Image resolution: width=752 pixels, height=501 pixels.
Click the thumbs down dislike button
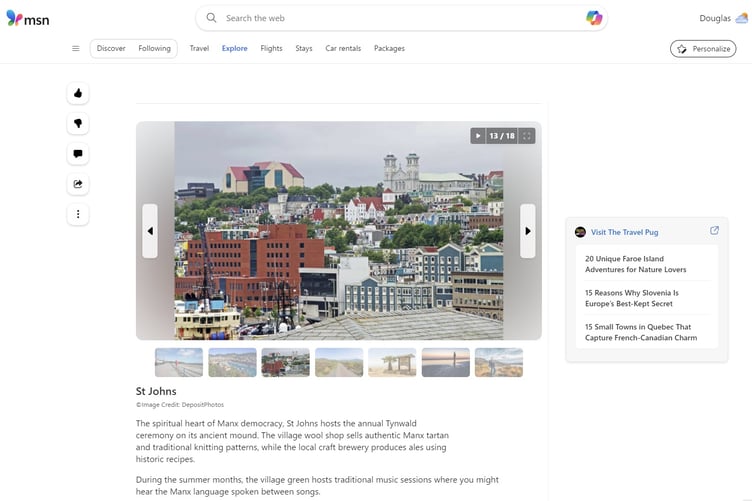pyautogui.click(x=78, y=123)
